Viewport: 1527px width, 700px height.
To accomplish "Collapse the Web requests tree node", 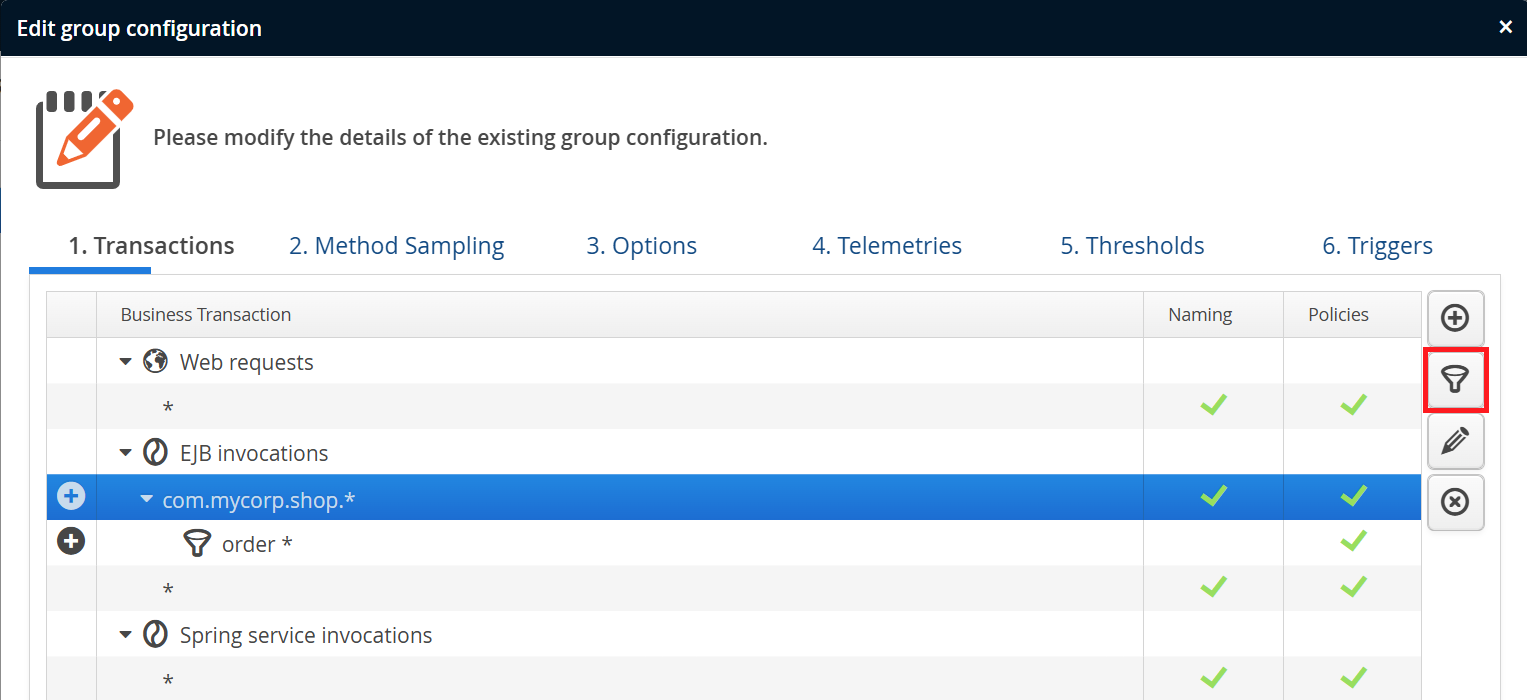I will pyautogui.click(x=126, y=362).
